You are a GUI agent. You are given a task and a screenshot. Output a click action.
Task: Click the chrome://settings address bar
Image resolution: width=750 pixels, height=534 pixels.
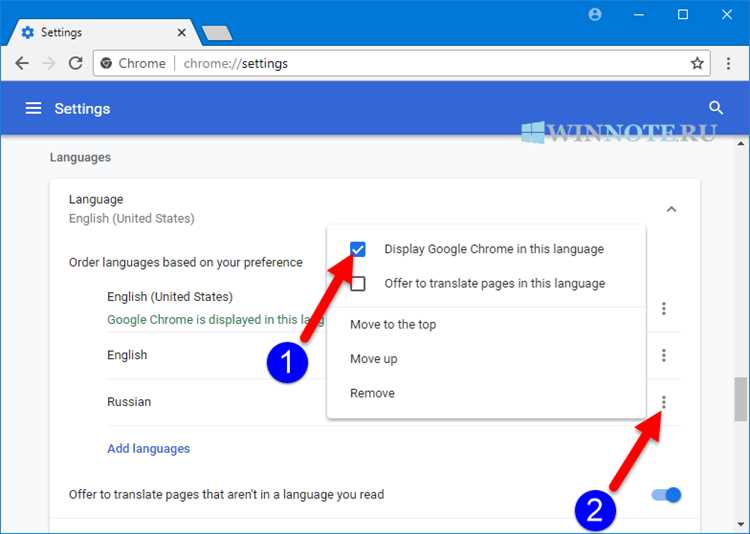coord(402,63)
